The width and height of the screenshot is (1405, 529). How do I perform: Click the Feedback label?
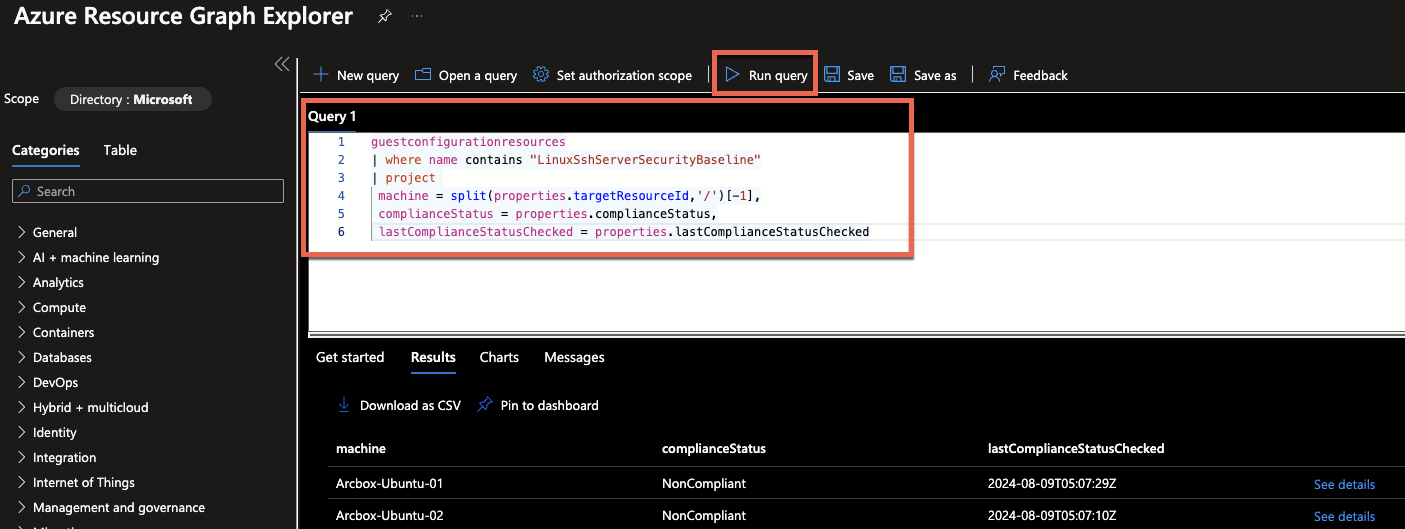[x=1040, y=75]
